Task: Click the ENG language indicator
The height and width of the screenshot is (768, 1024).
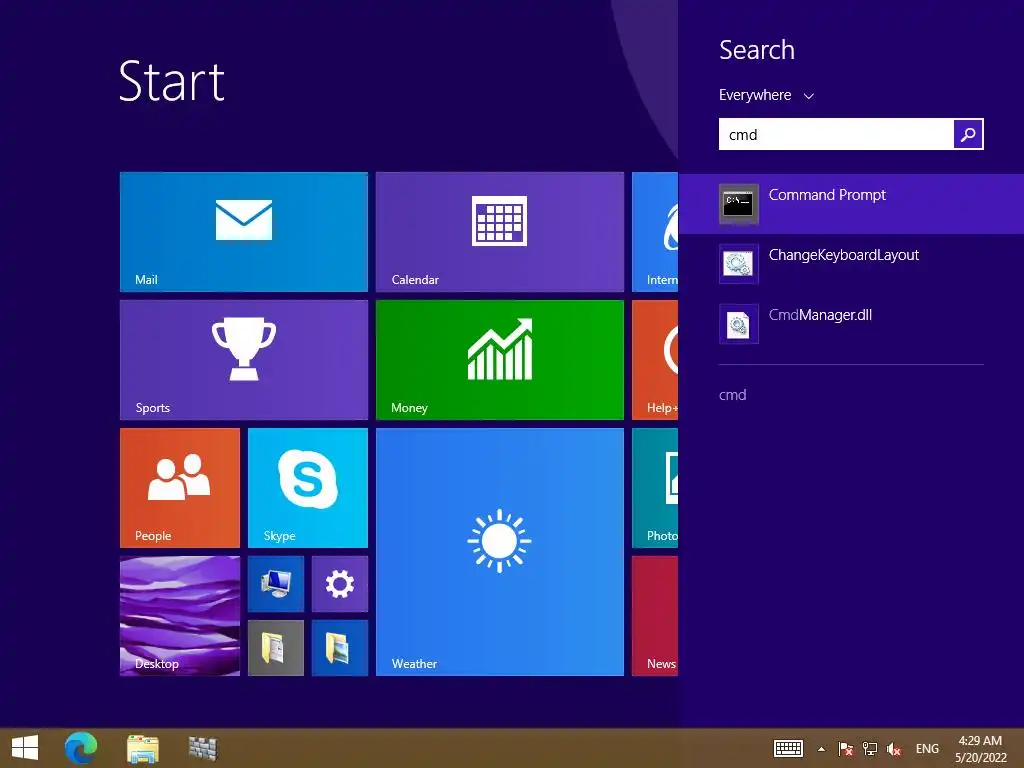Action: point(927,748)
